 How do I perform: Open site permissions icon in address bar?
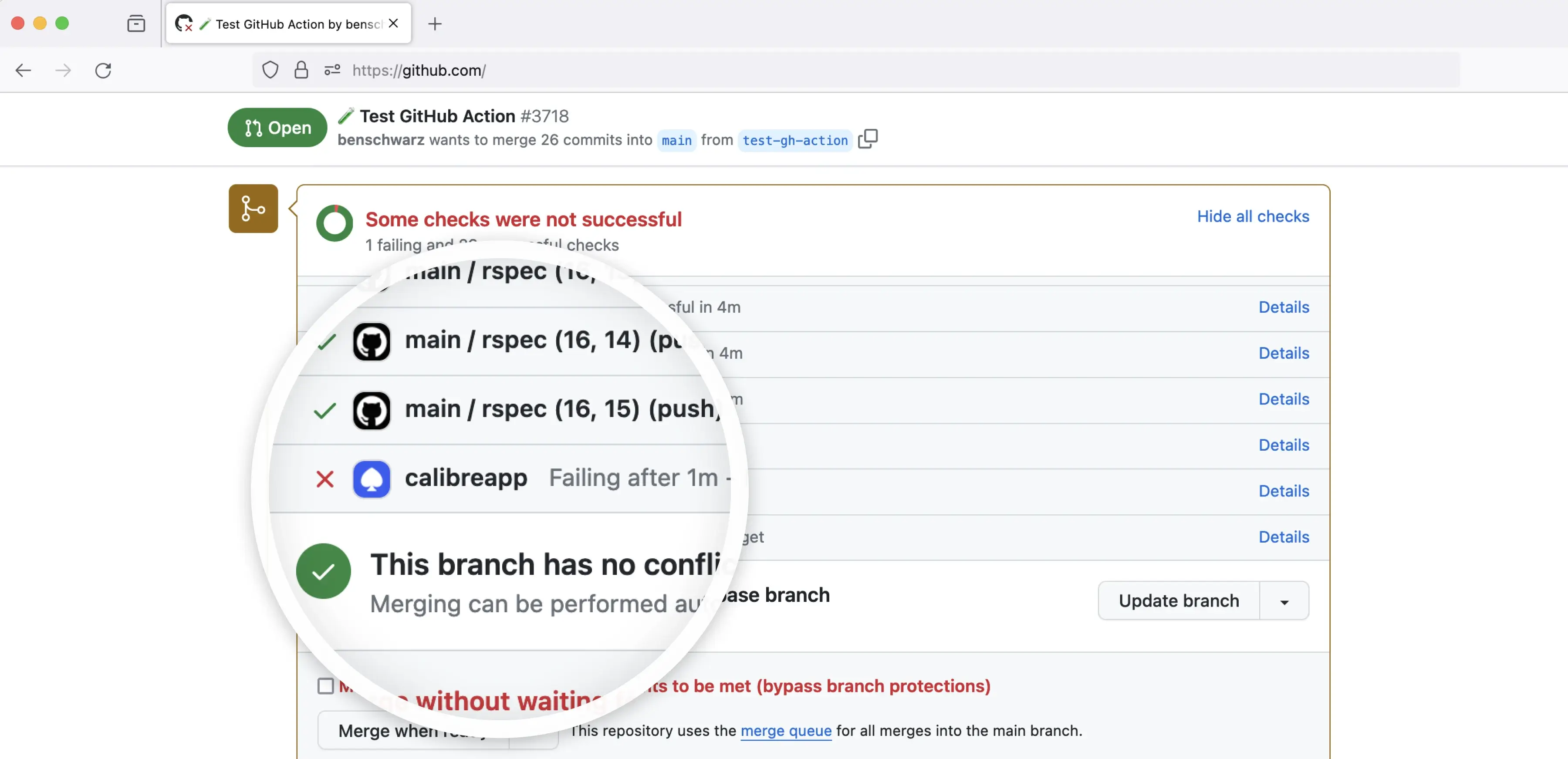tap(332, 70)
